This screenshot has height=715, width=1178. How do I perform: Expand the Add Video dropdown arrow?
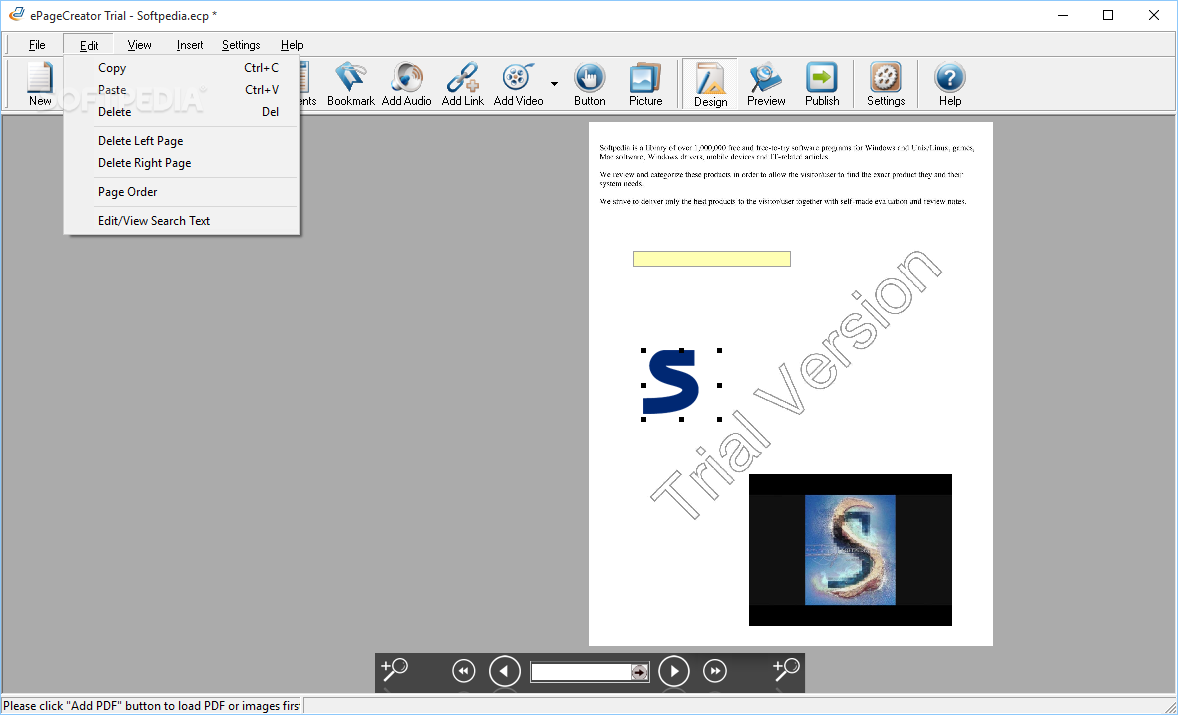(x=554, y=84)
